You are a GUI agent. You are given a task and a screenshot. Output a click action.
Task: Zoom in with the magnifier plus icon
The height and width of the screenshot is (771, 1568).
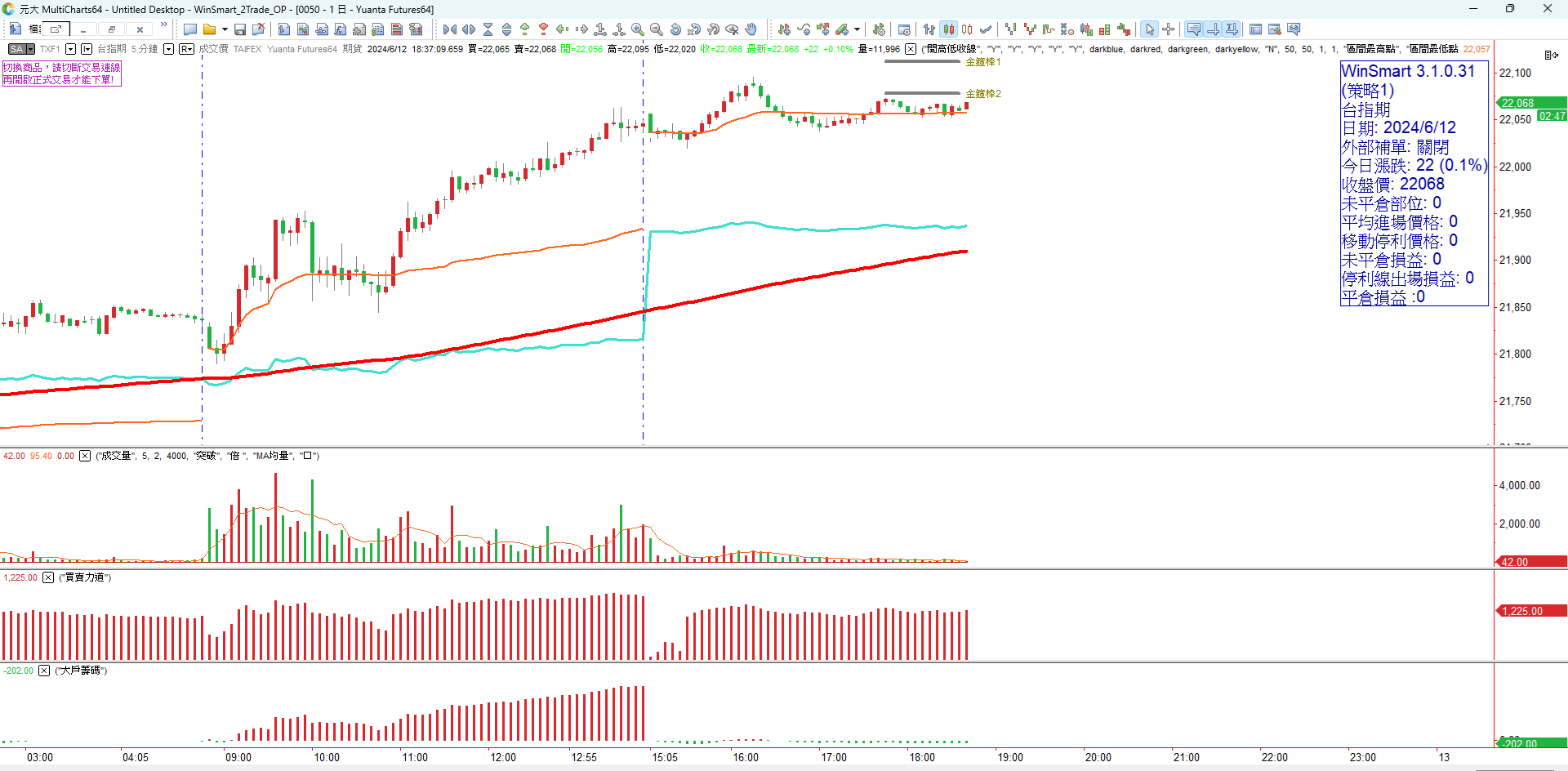pyautogui.click(x=638, y=29)
